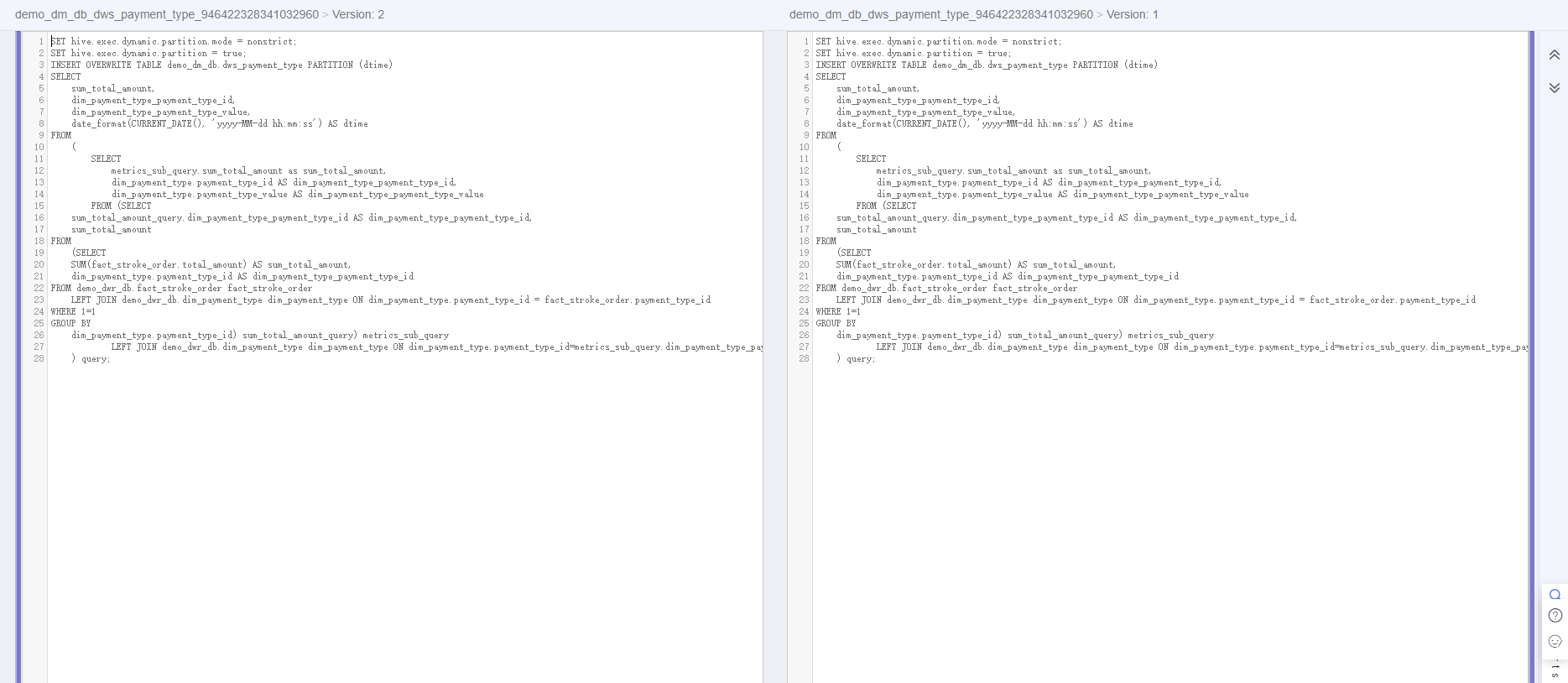1568x683 pixels.
Task: Place the cursor on line 1 of Version 2's code
Action: point(174,41)
